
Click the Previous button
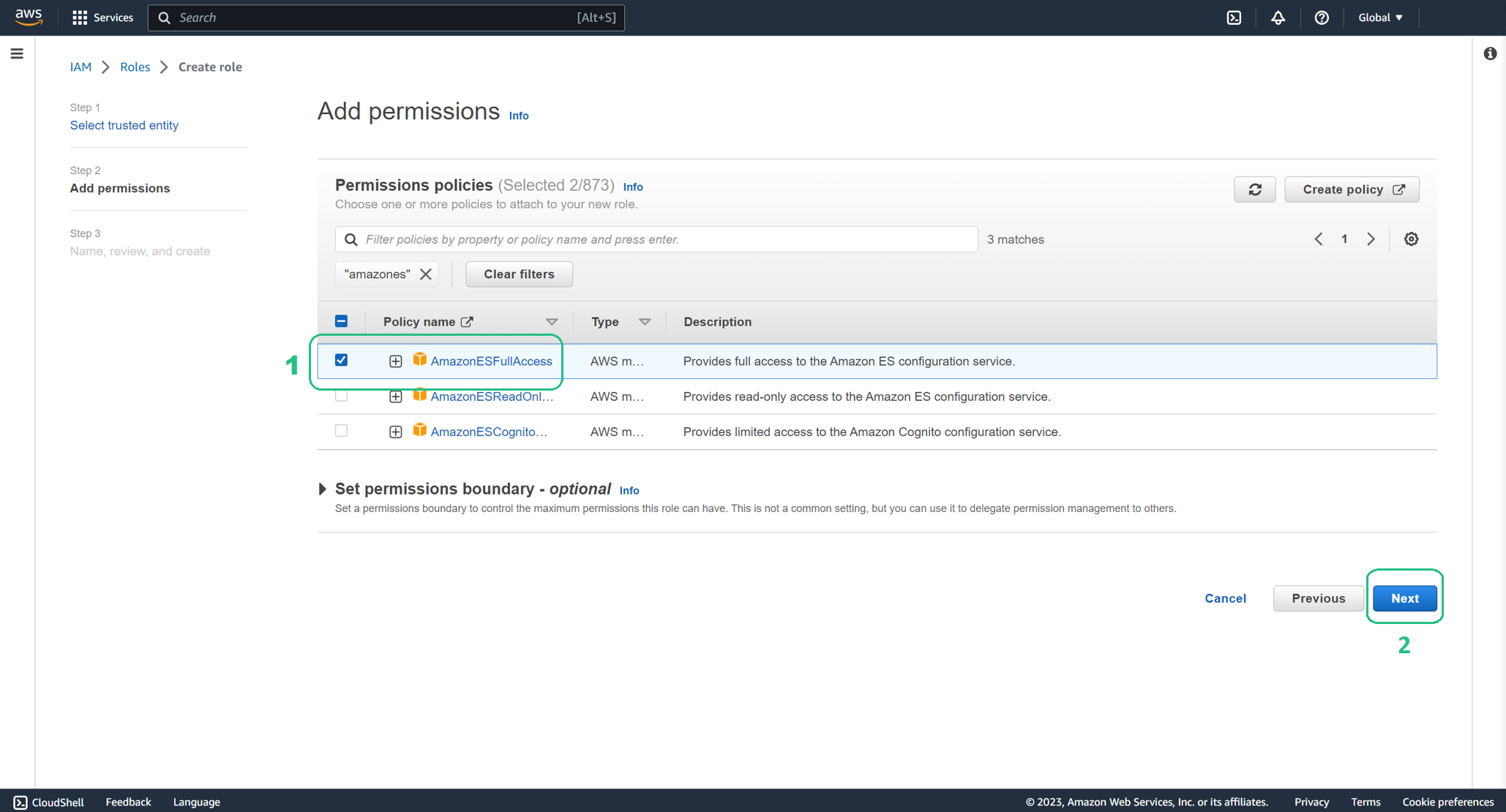point(1318,598)
